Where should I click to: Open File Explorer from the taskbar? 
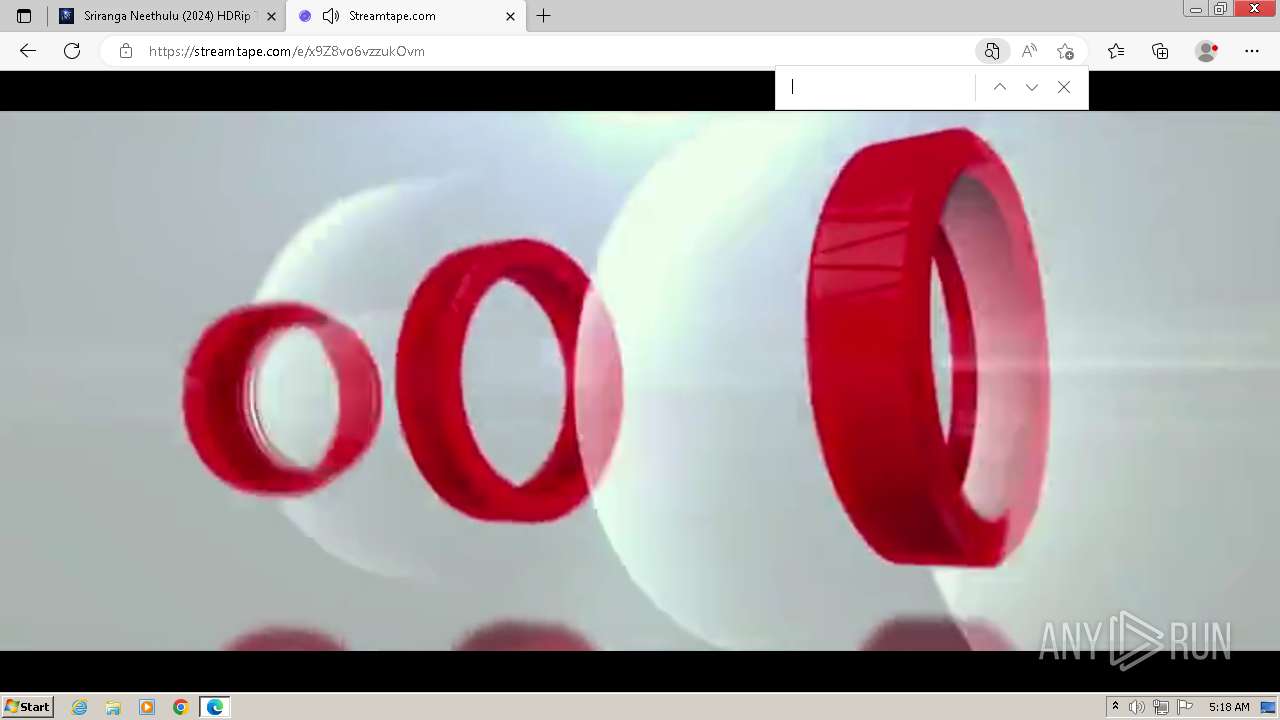coord(113,707)
